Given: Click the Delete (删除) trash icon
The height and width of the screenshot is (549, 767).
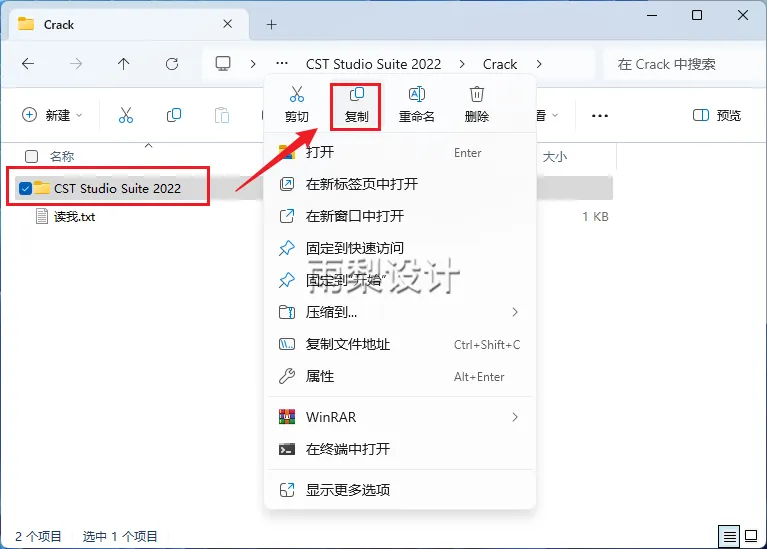Looking at the screenshot, I should click(x=476, y=94).
